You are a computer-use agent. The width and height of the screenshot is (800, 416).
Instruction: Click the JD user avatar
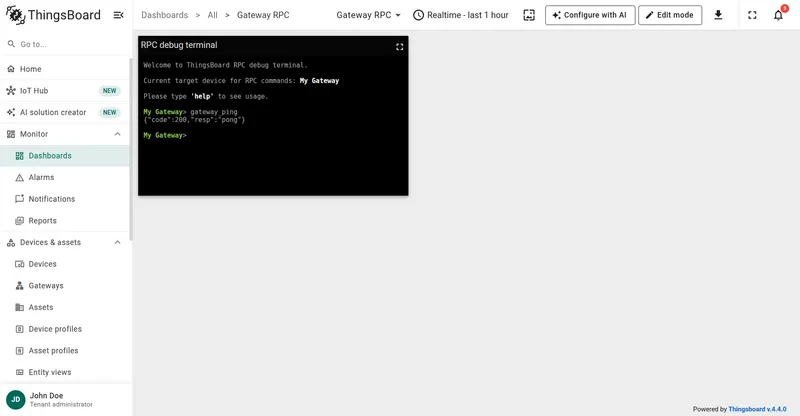15,400
